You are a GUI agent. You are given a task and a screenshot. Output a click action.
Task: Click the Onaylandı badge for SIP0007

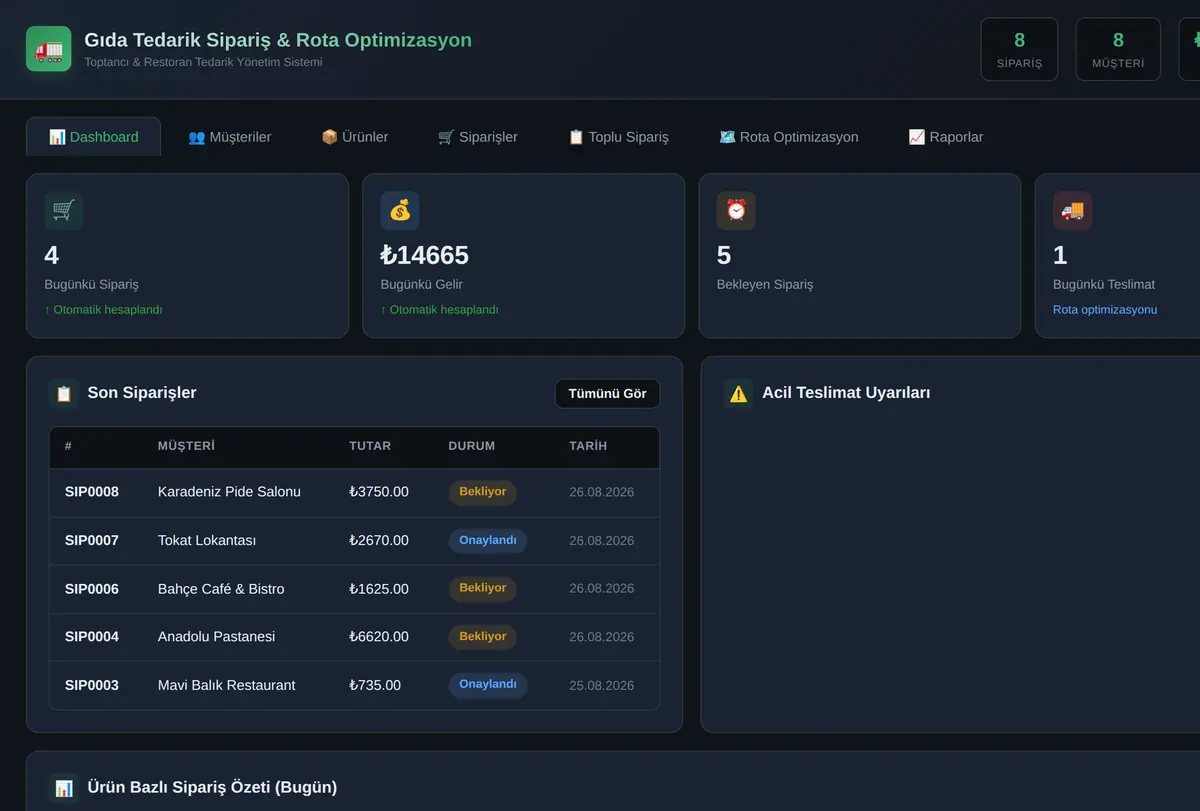(x=488, y=541)
